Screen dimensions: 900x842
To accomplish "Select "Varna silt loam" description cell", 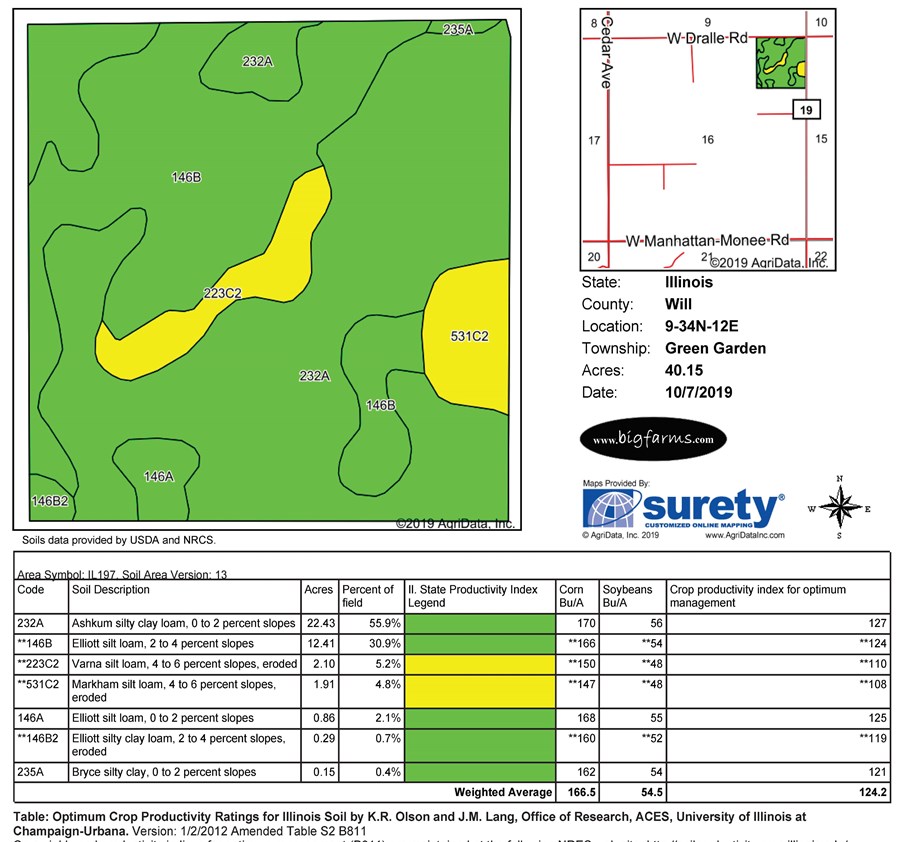I will click(x=184, y=664).
